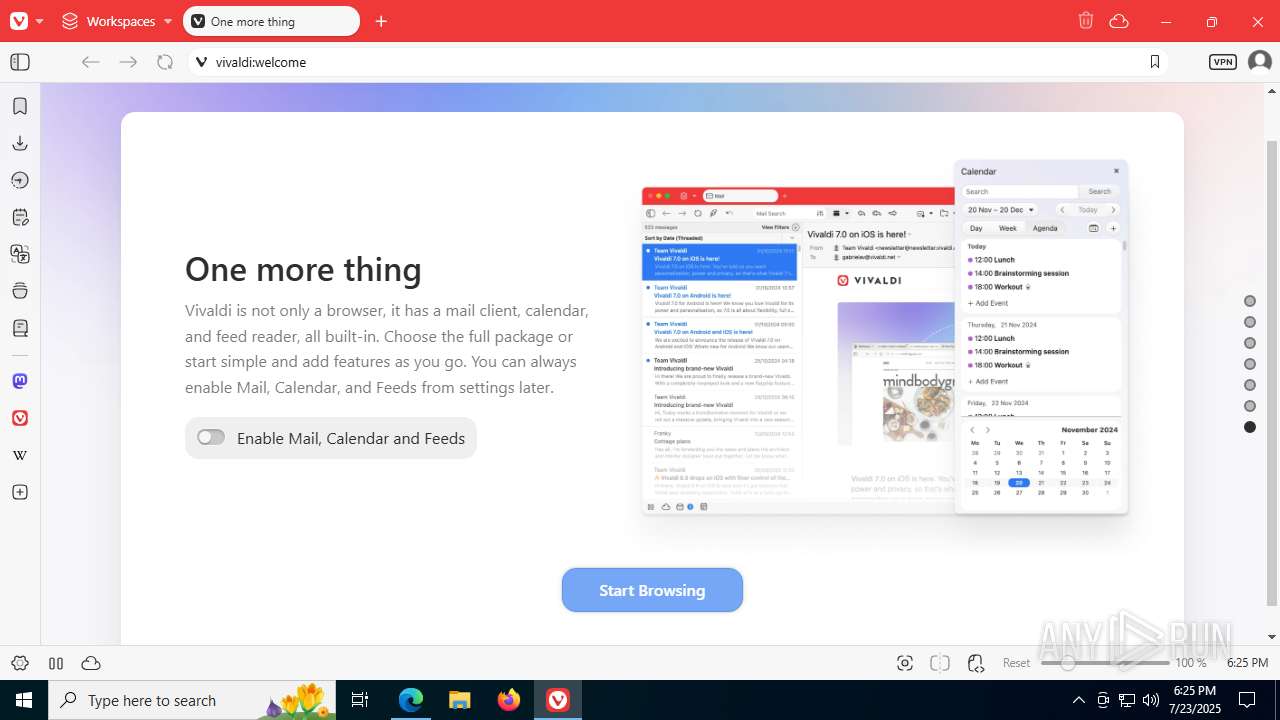The image size is (1280, 720).
Task: Select the last filled onboarding step dot
Action: tap(1250, 427)
